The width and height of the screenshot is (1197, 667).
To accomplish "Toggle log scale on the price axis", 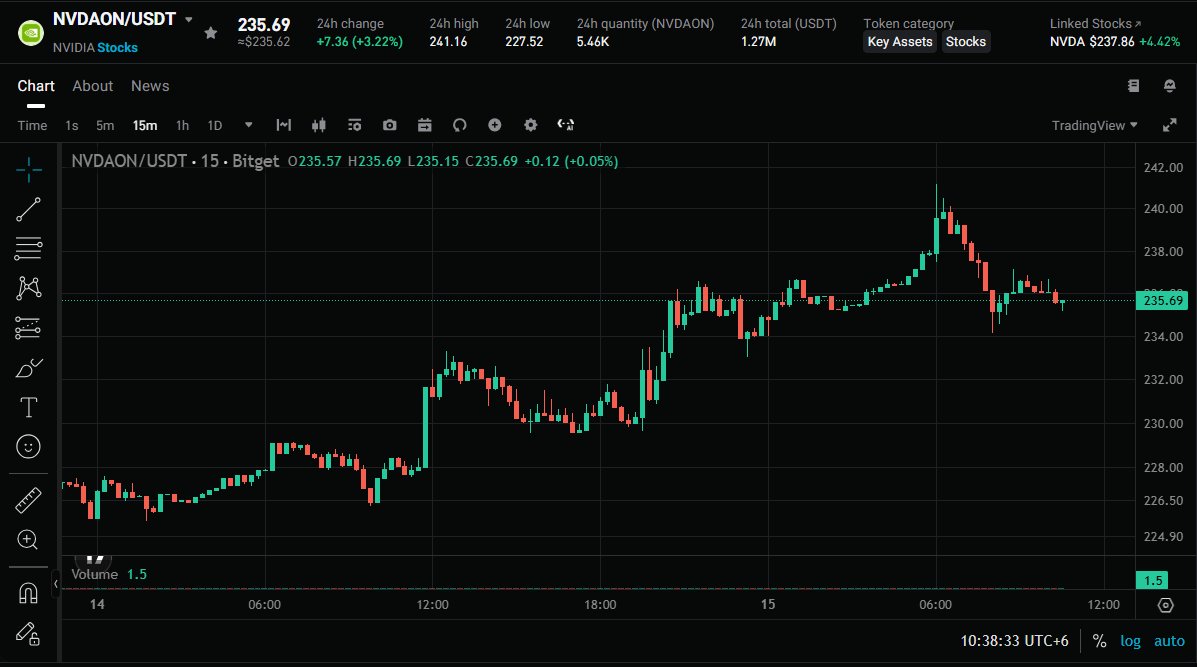I will click(1131, 641).
